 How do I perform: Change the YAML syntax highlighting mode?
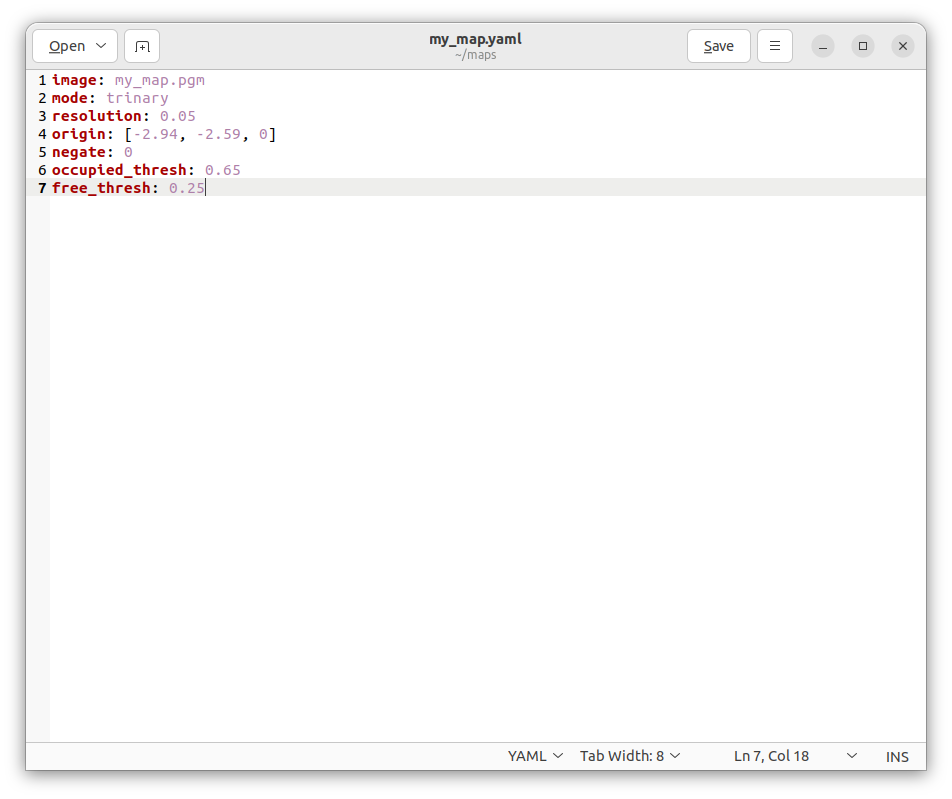point(536,756)
